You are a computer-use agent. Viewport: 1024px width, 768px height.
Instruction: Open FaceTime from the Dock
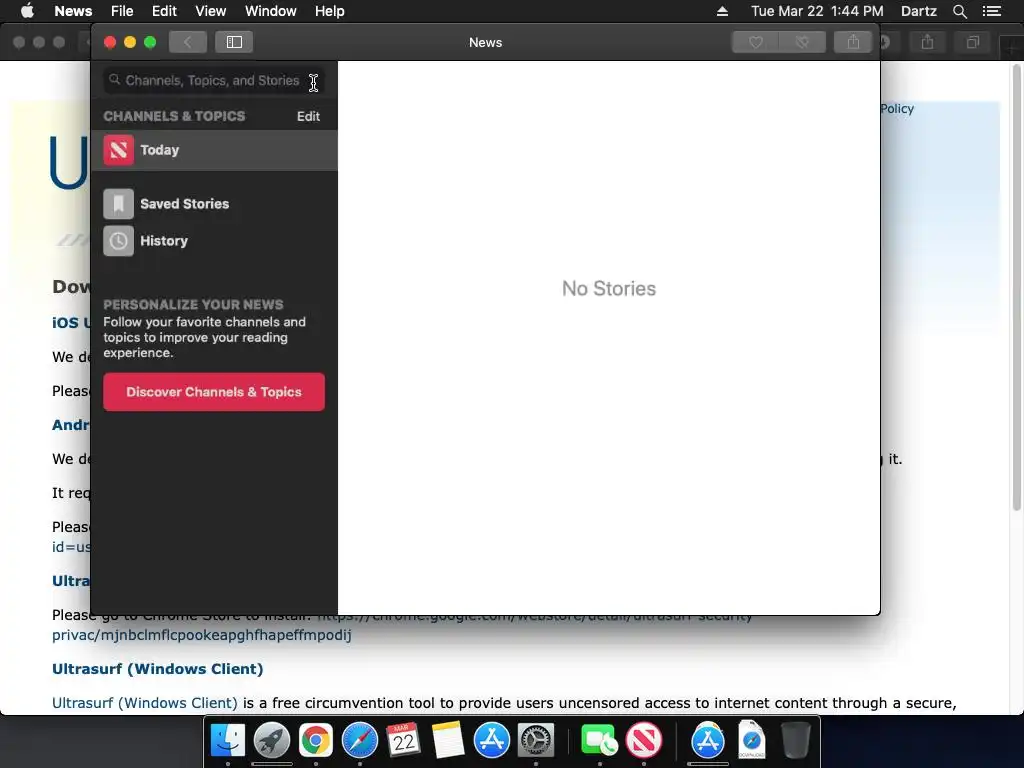[599, 740]
